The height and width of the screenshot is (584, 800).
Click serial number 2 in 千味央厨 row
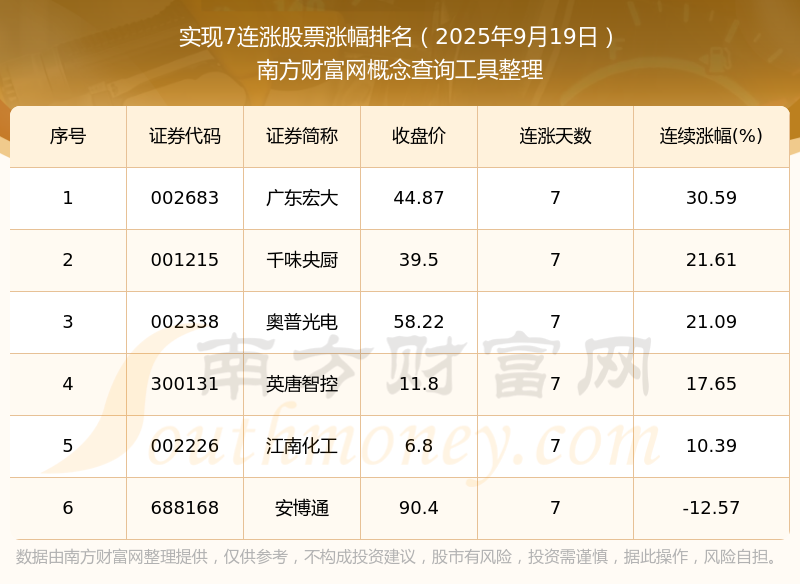(68, 260)
